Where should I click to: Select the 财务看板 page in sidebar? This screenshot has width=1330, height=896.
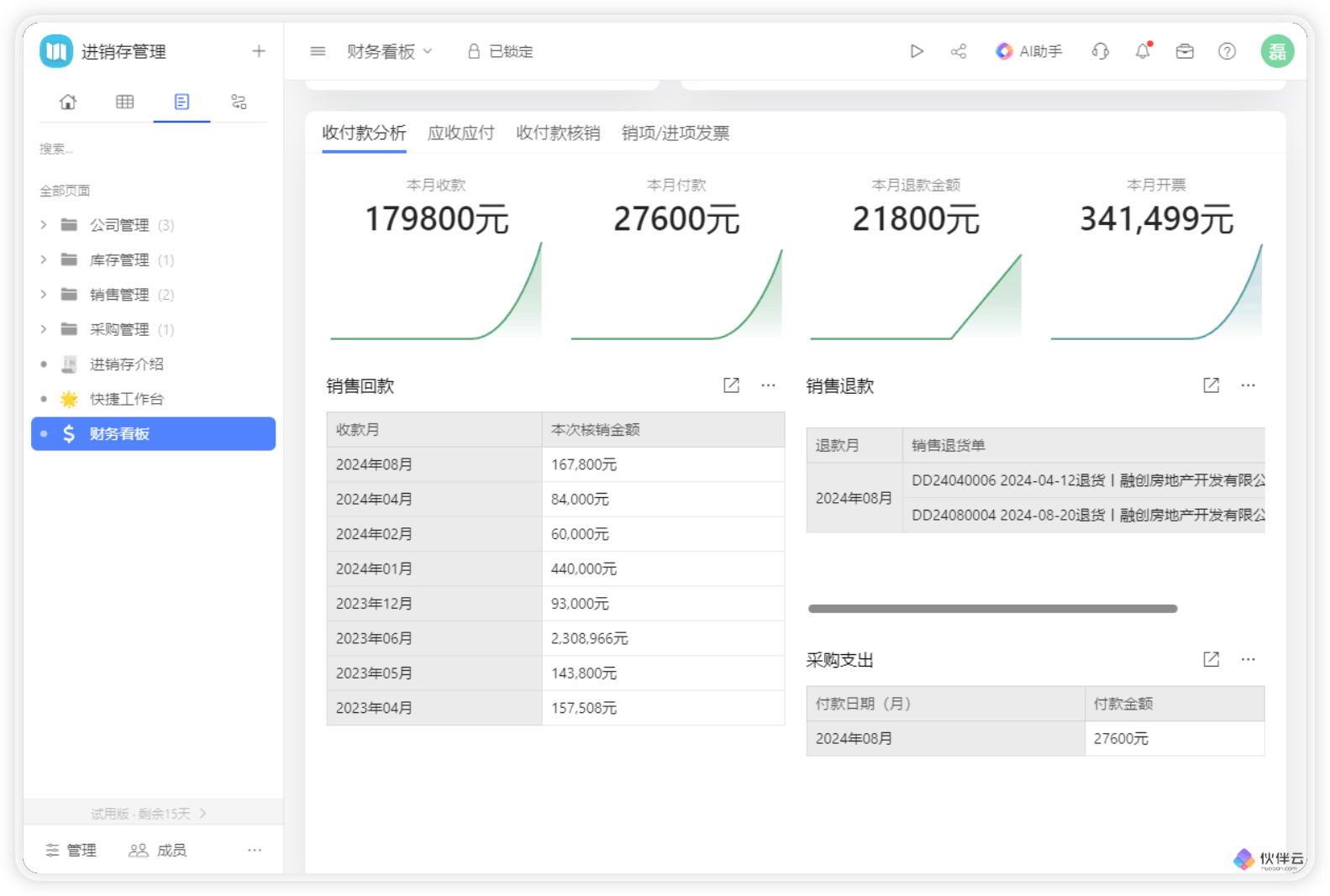point(153,433)
